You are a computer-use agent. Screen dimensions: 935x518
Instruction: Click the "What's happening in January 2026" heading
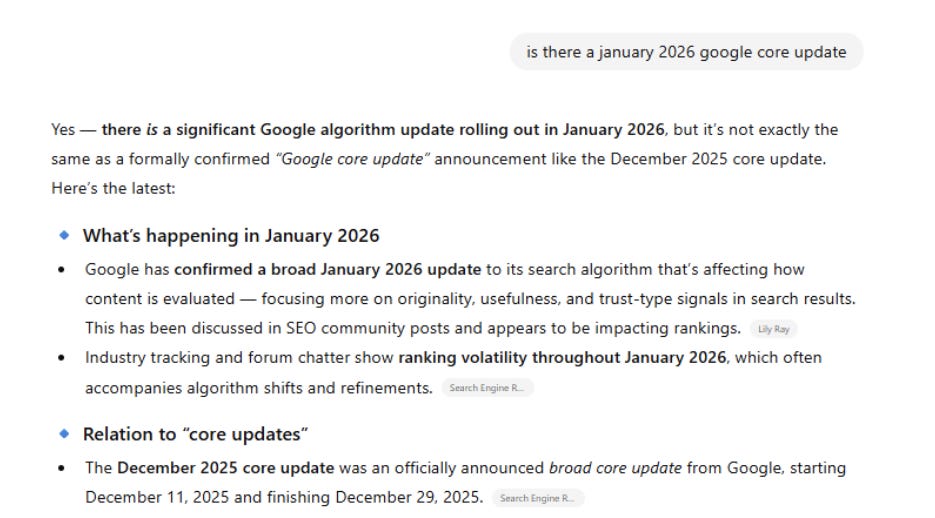(x=231, y=236)
